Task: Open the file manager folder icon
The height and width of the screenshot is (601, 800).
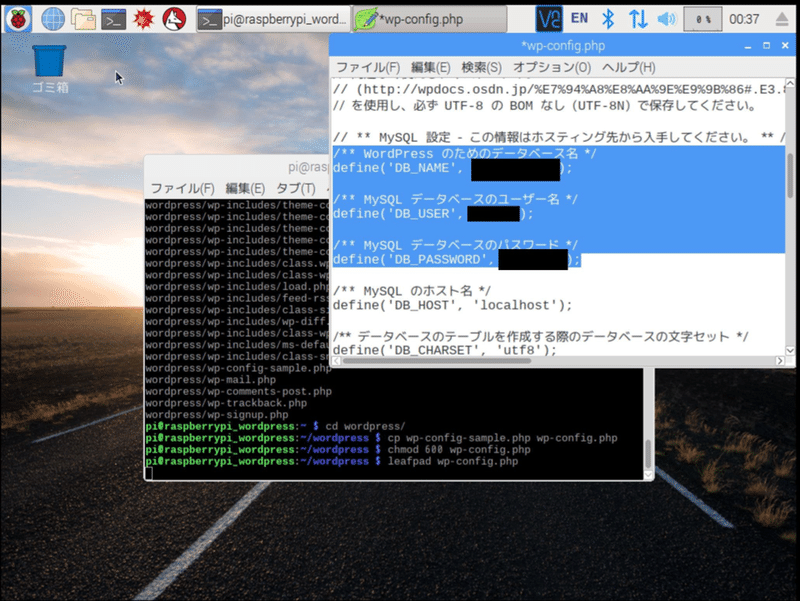Action: click(83, 19)
